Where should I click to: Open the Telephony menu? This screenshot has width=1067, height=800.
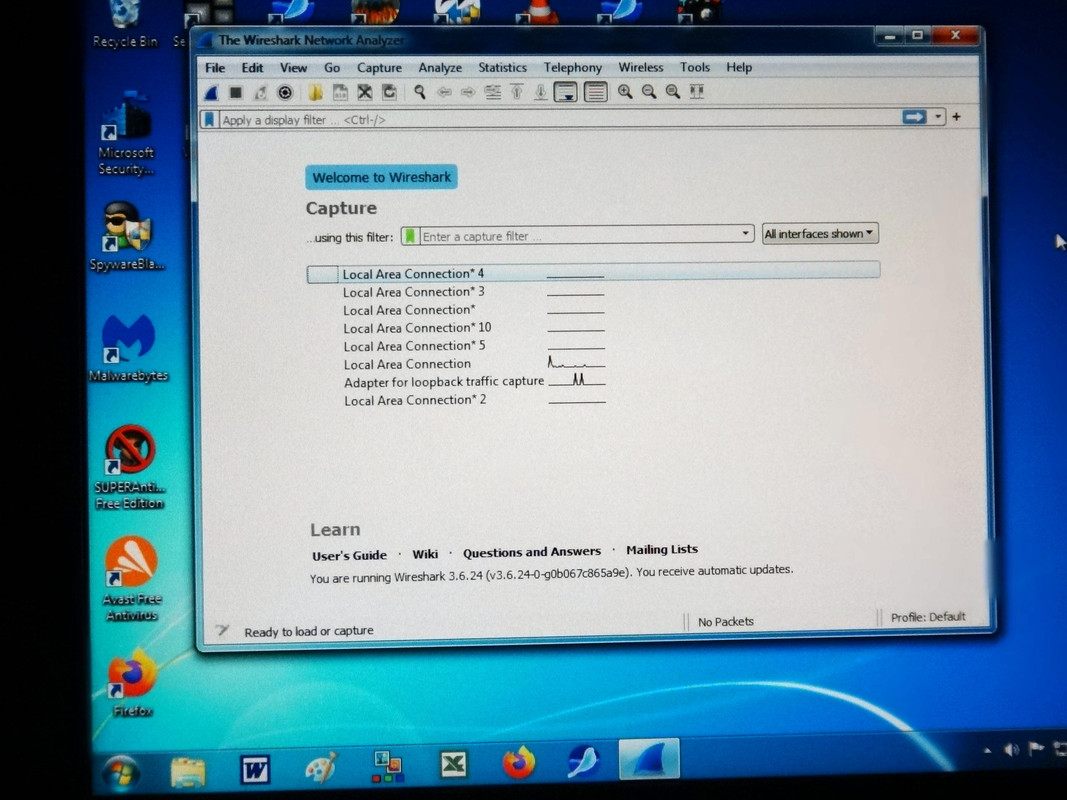pyautogui.click(x=572, y=67)
